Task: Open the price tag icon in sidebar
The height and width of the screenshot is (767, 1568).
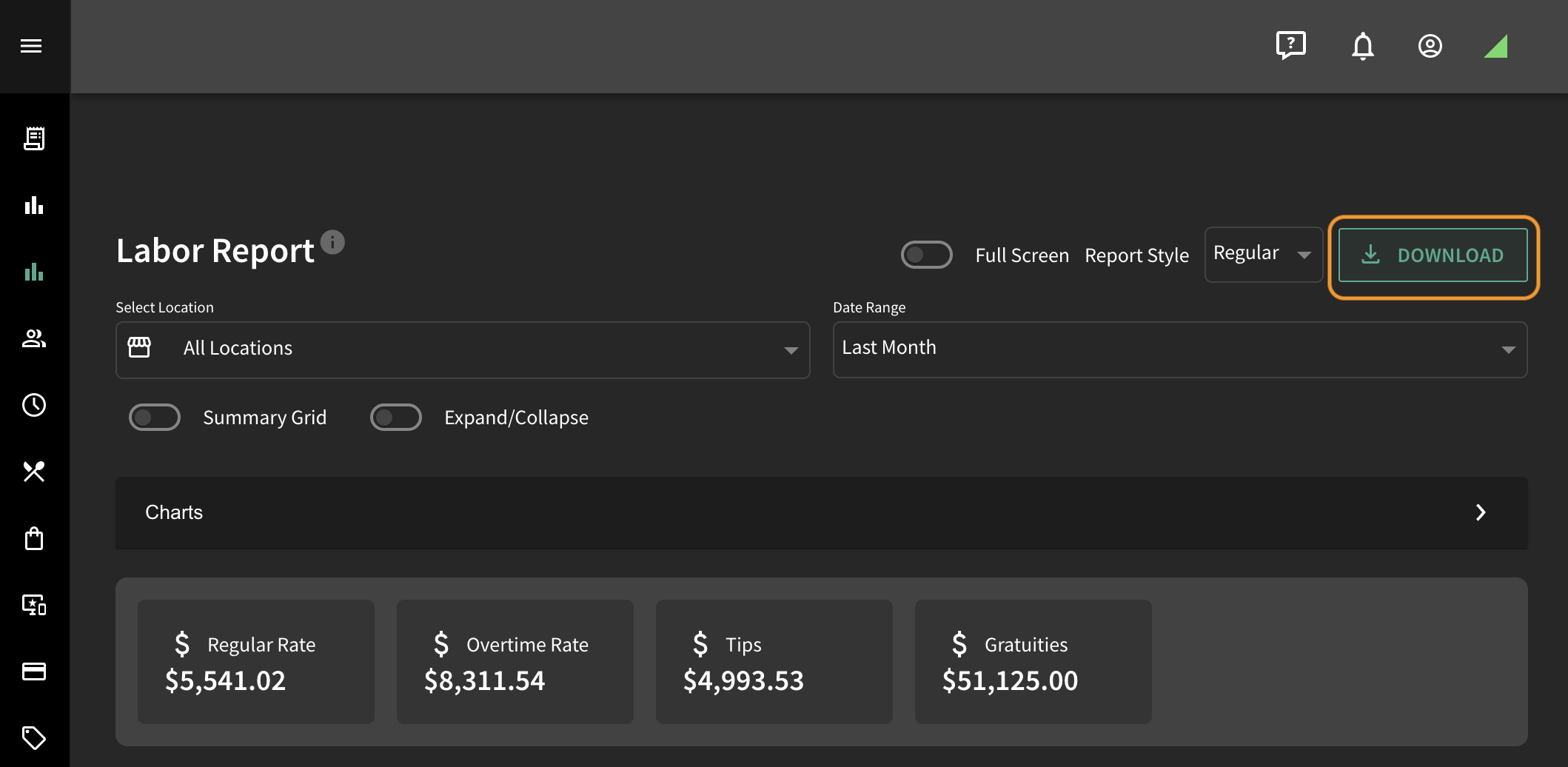Action: click(x=34, y=738)
